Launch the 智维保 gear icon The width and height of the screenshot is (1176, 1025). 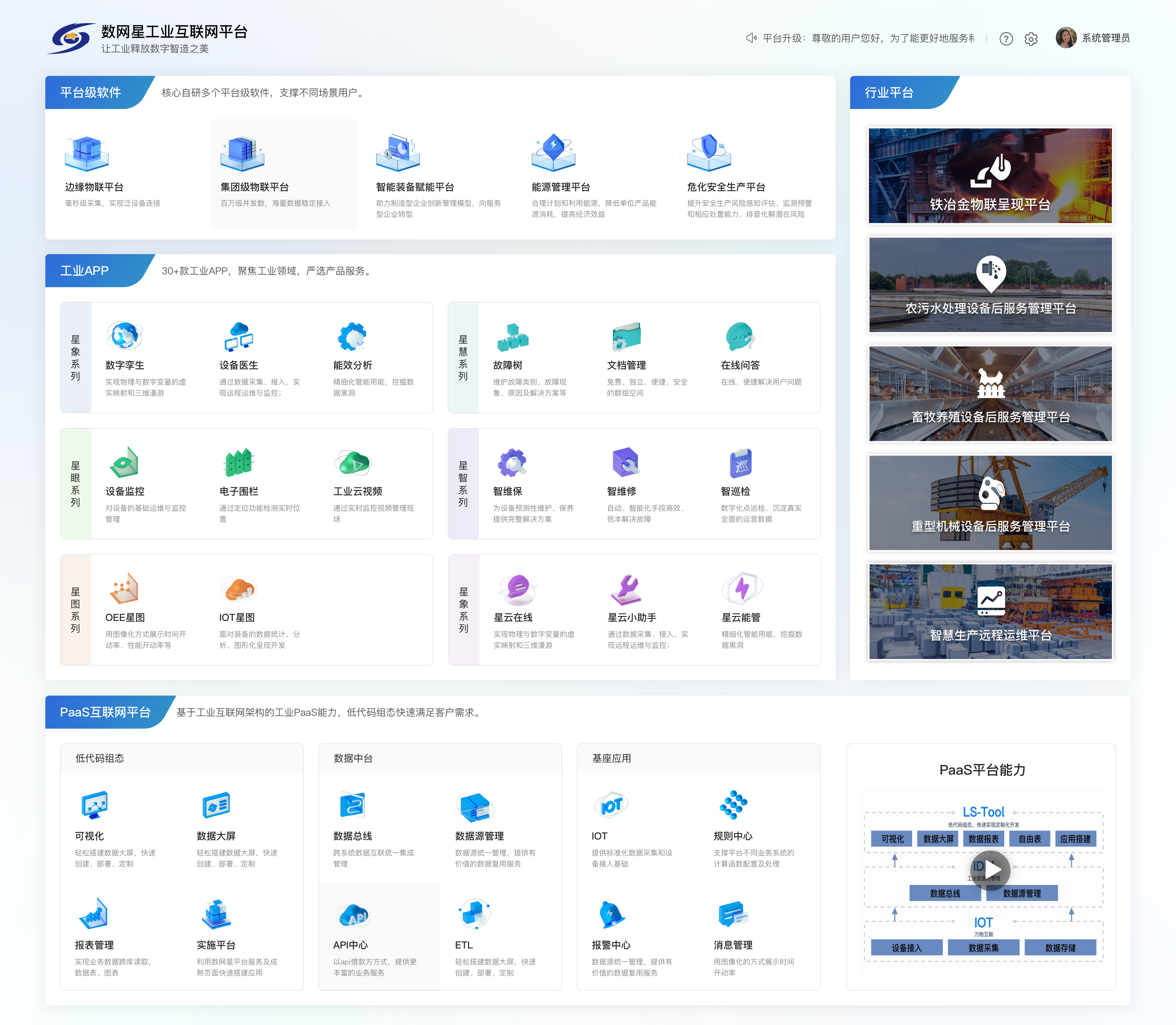pos(512,462)
